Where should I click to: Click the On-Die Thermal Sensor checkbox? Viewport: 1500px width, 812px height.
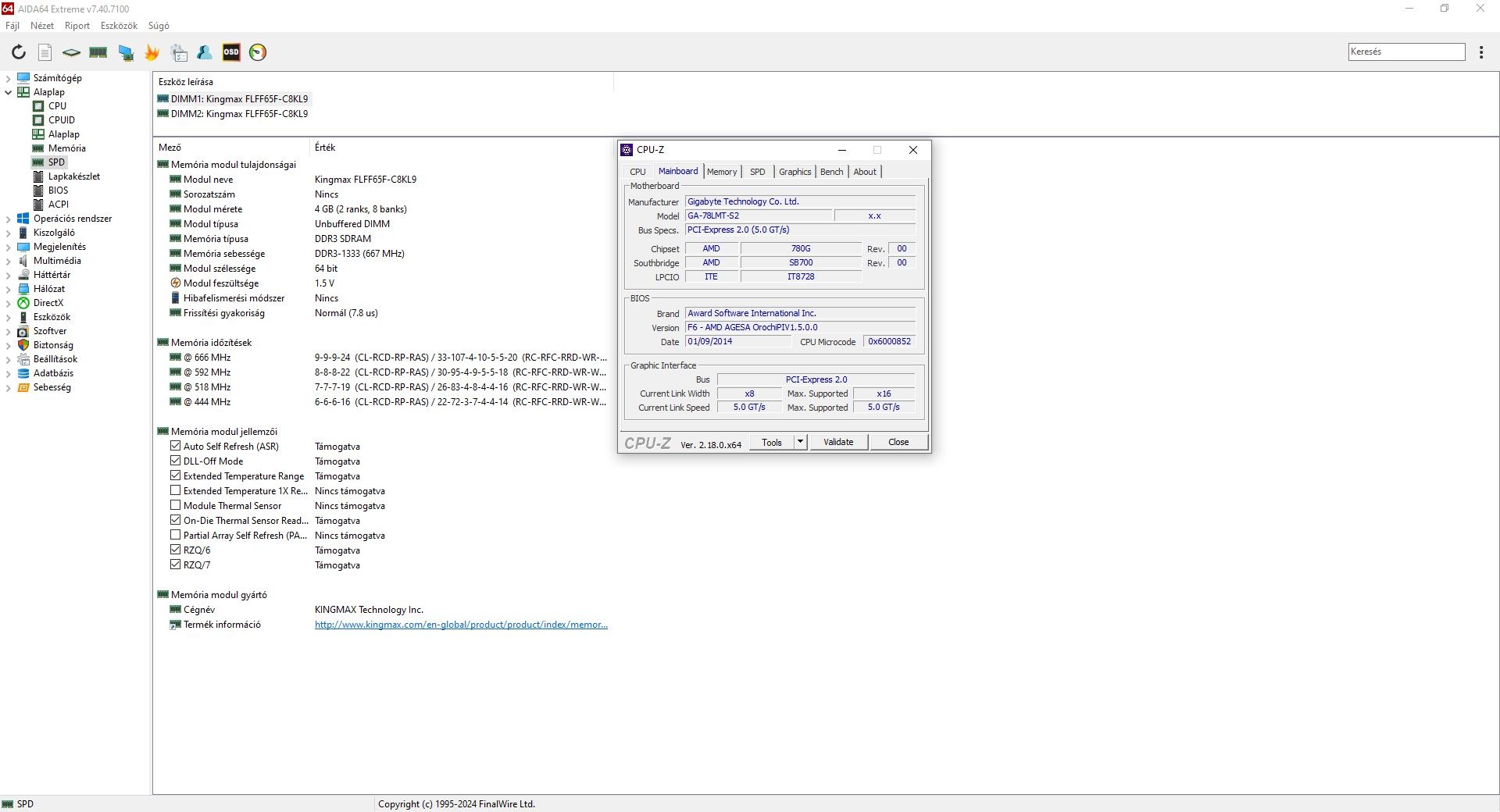click(175, 520)
